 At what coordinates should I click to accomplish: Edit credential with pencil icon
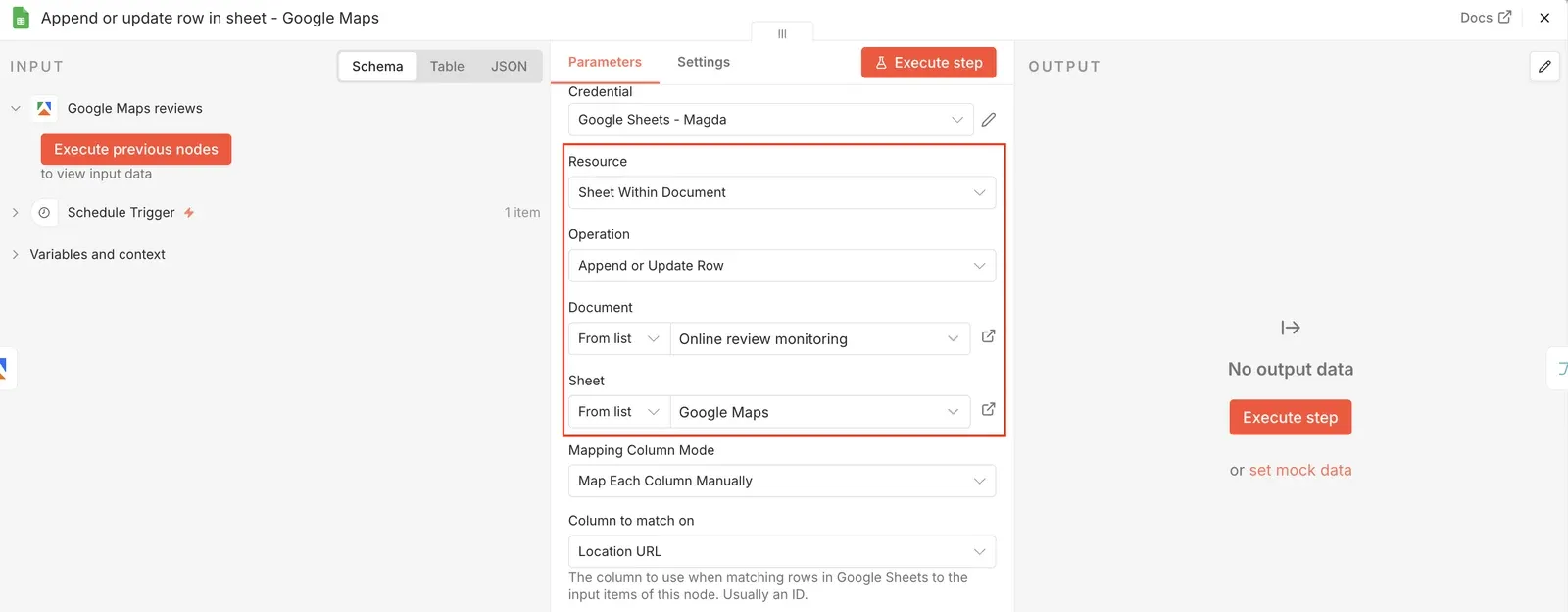[x=989, y=120]
